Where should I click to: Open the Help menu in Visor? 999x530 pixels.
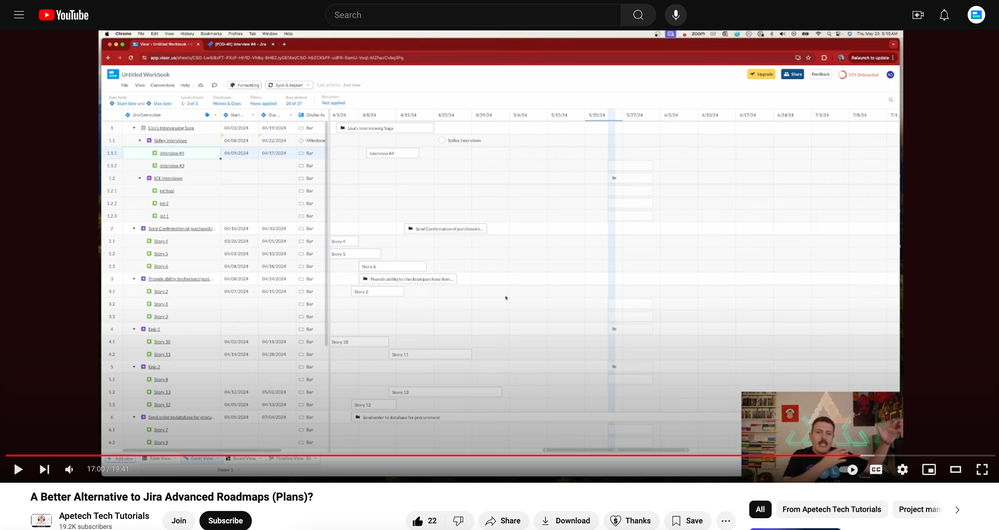185,85
